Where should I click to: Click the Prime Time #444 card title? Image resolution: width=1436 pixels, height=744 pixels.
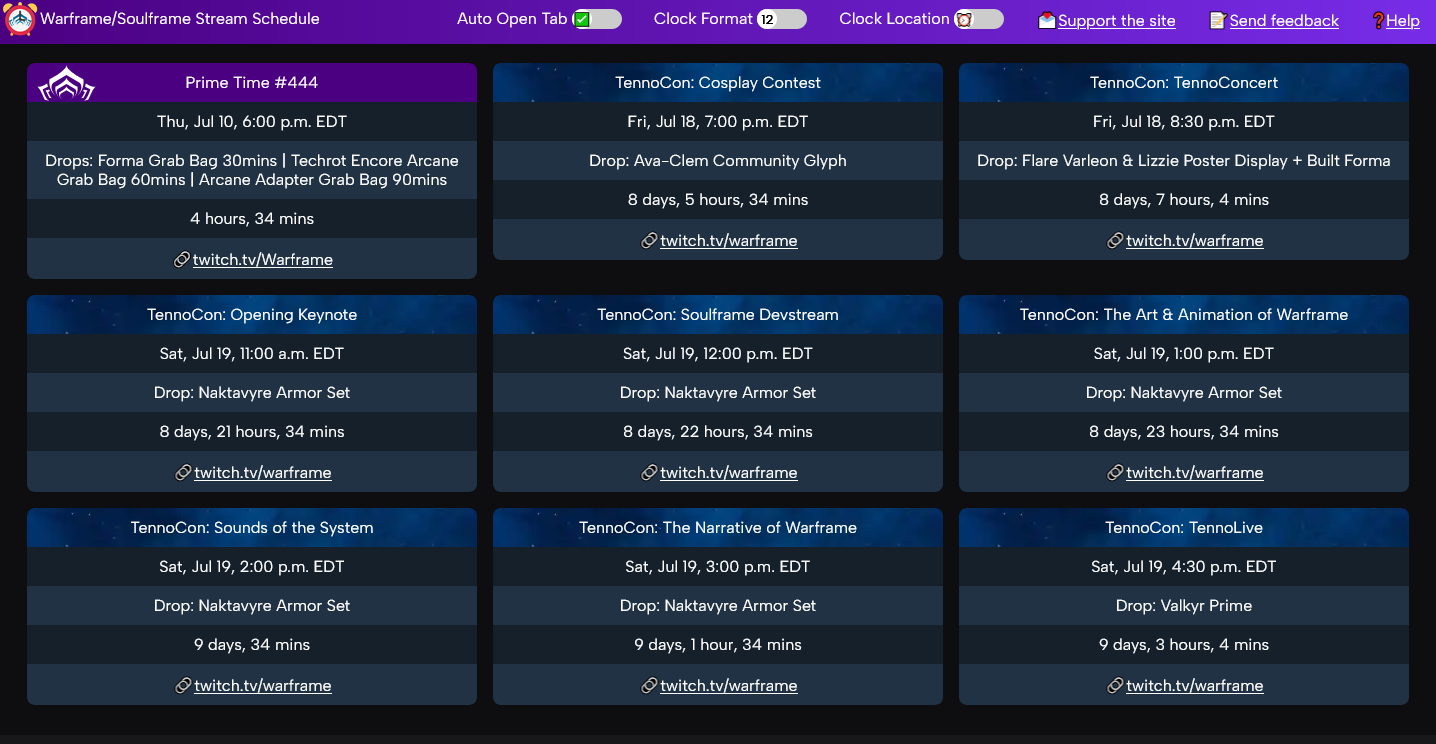click(252, 83)
